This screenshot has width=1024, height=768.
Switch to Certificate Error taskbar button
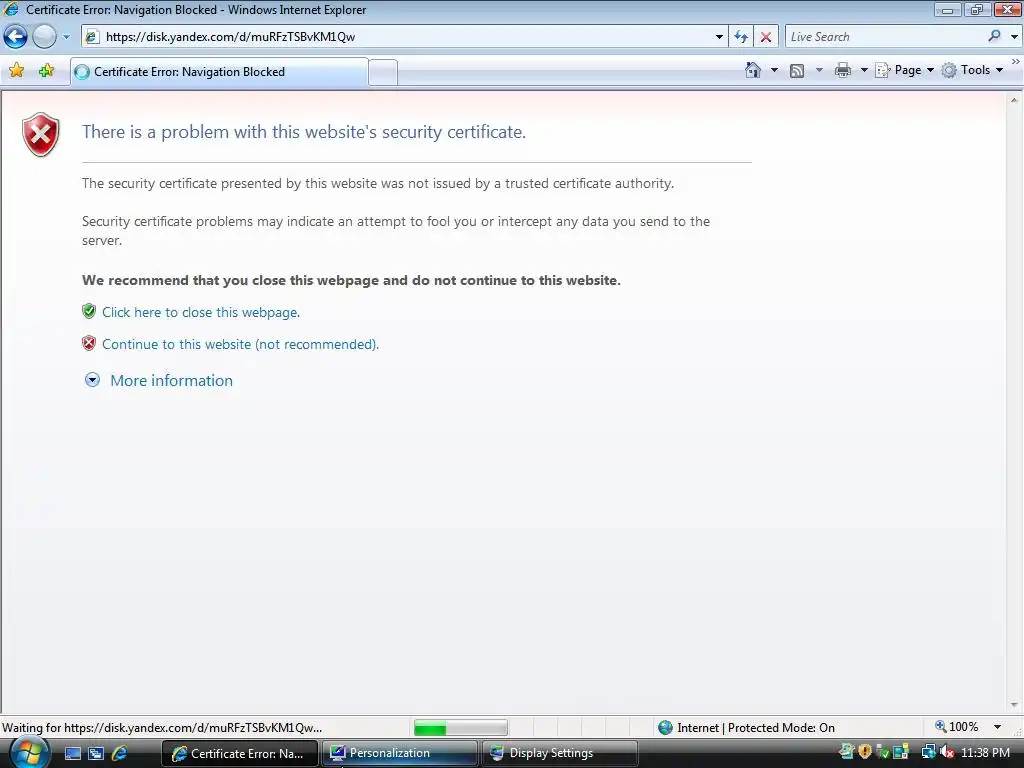coord(240,753)
